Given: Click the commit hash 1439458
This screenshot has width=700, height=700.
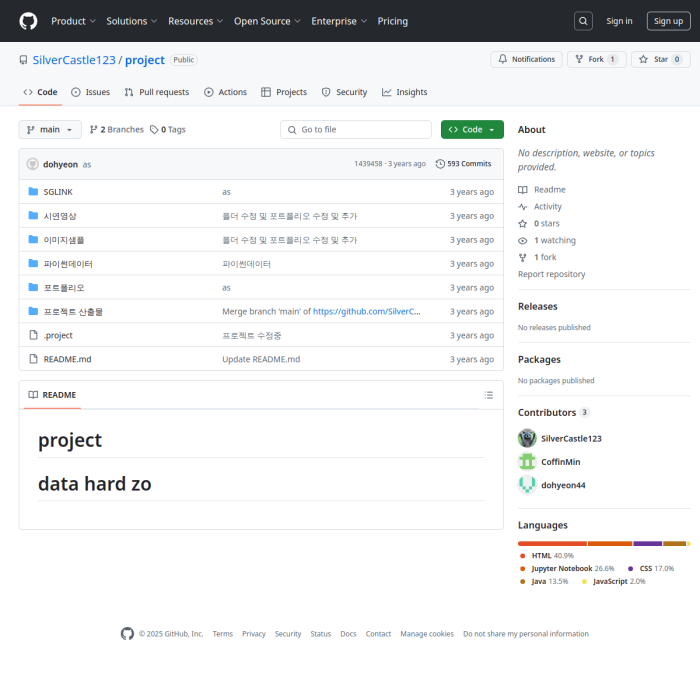Looking at the screenshot, I should click(368, 164).
